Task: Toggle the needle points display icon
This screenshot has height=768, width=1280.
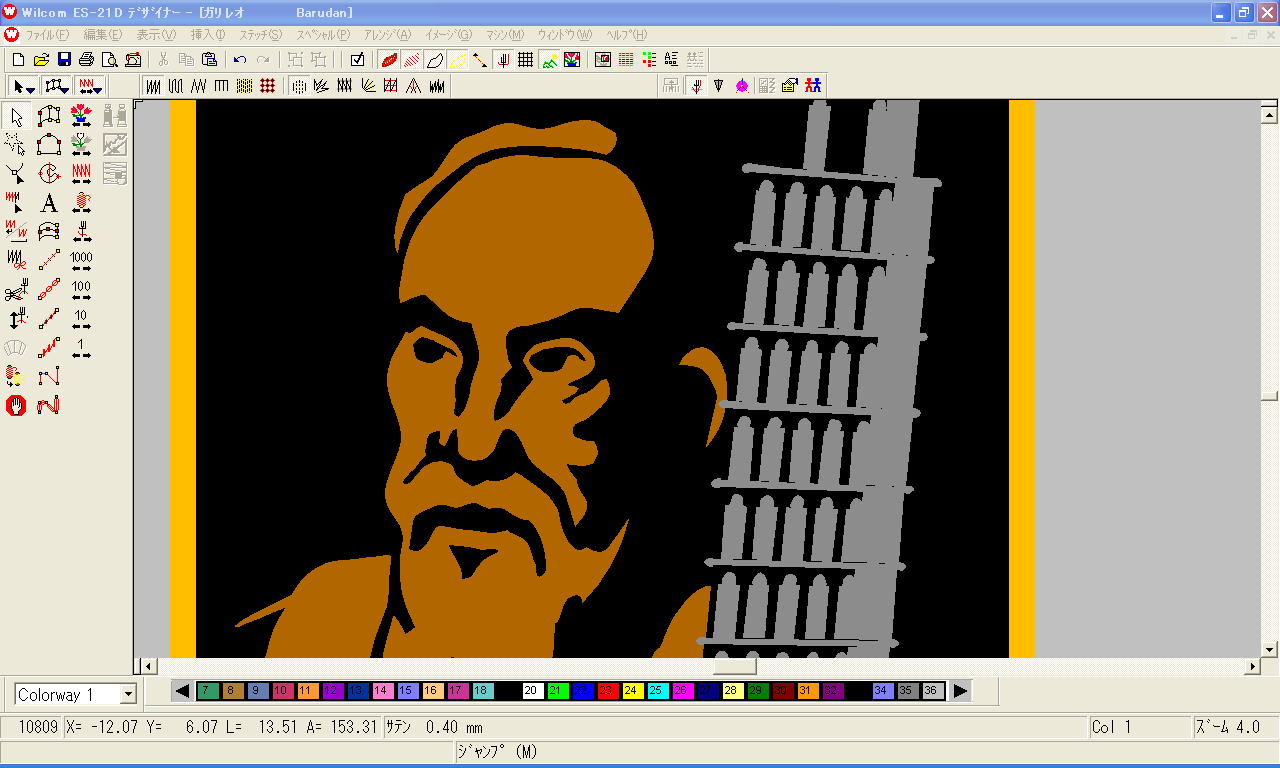Action: click(x=503, y=60)
